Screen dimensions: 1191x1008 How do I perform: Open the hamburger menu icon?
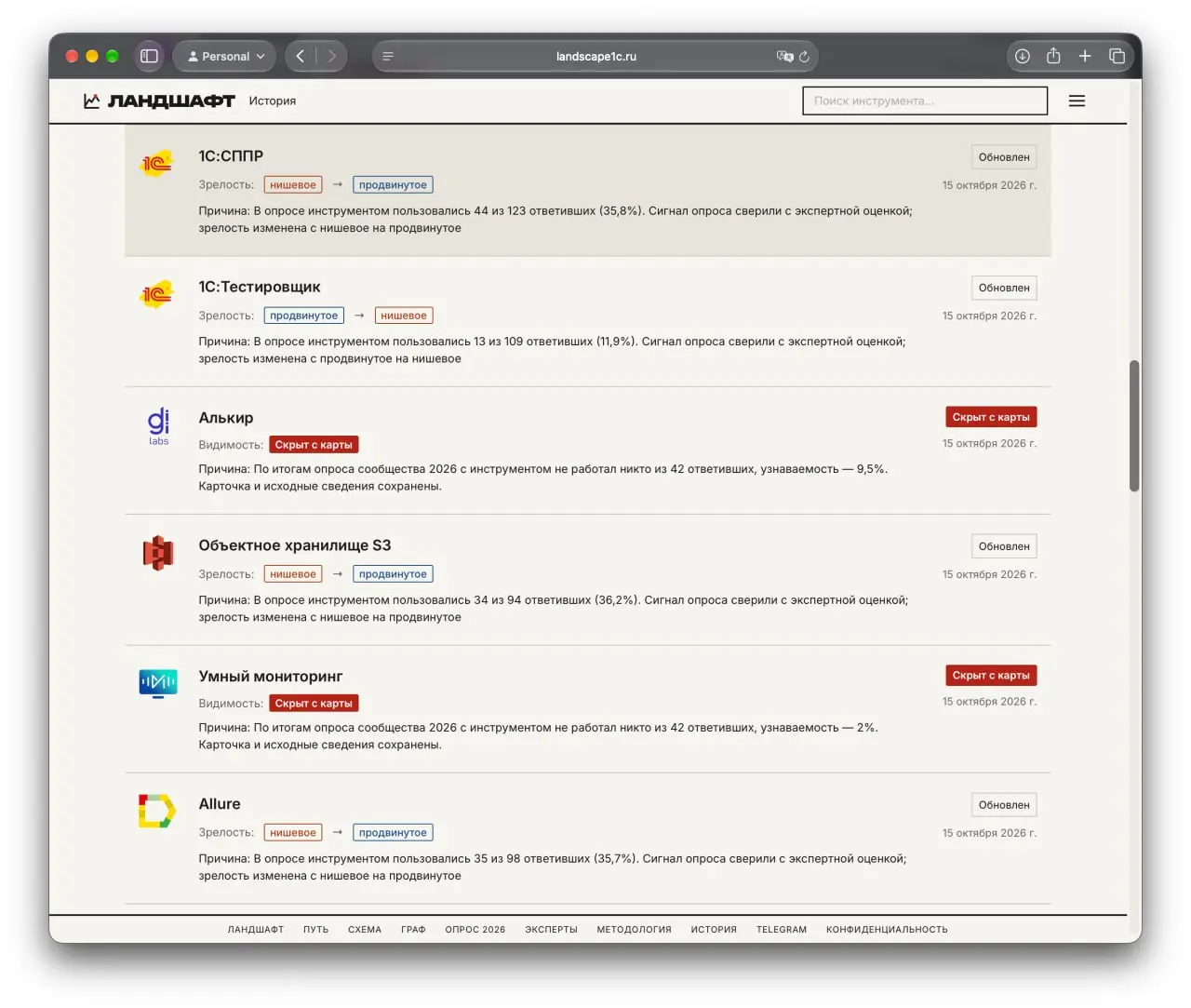pyautogui.click(x=1077, y=101)
